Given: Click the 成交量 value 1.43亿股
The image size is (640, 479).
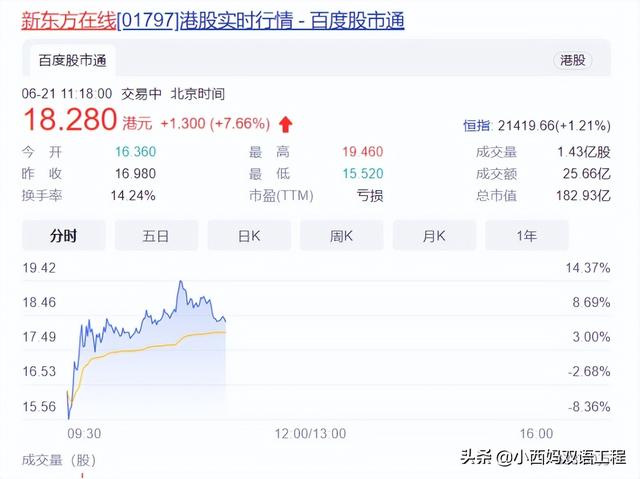Looking at the screenshot, I should pyautogui.click(x=584, y=152).
